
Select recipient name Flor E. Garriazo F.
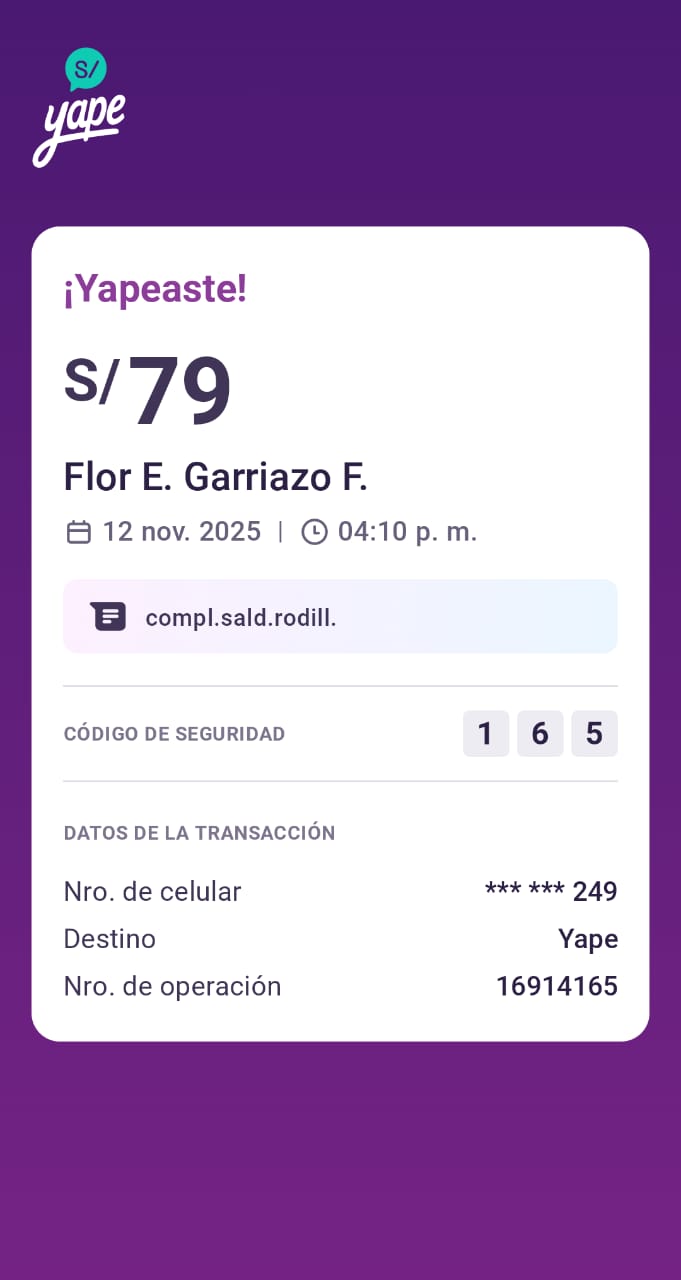tap(216, 477)
